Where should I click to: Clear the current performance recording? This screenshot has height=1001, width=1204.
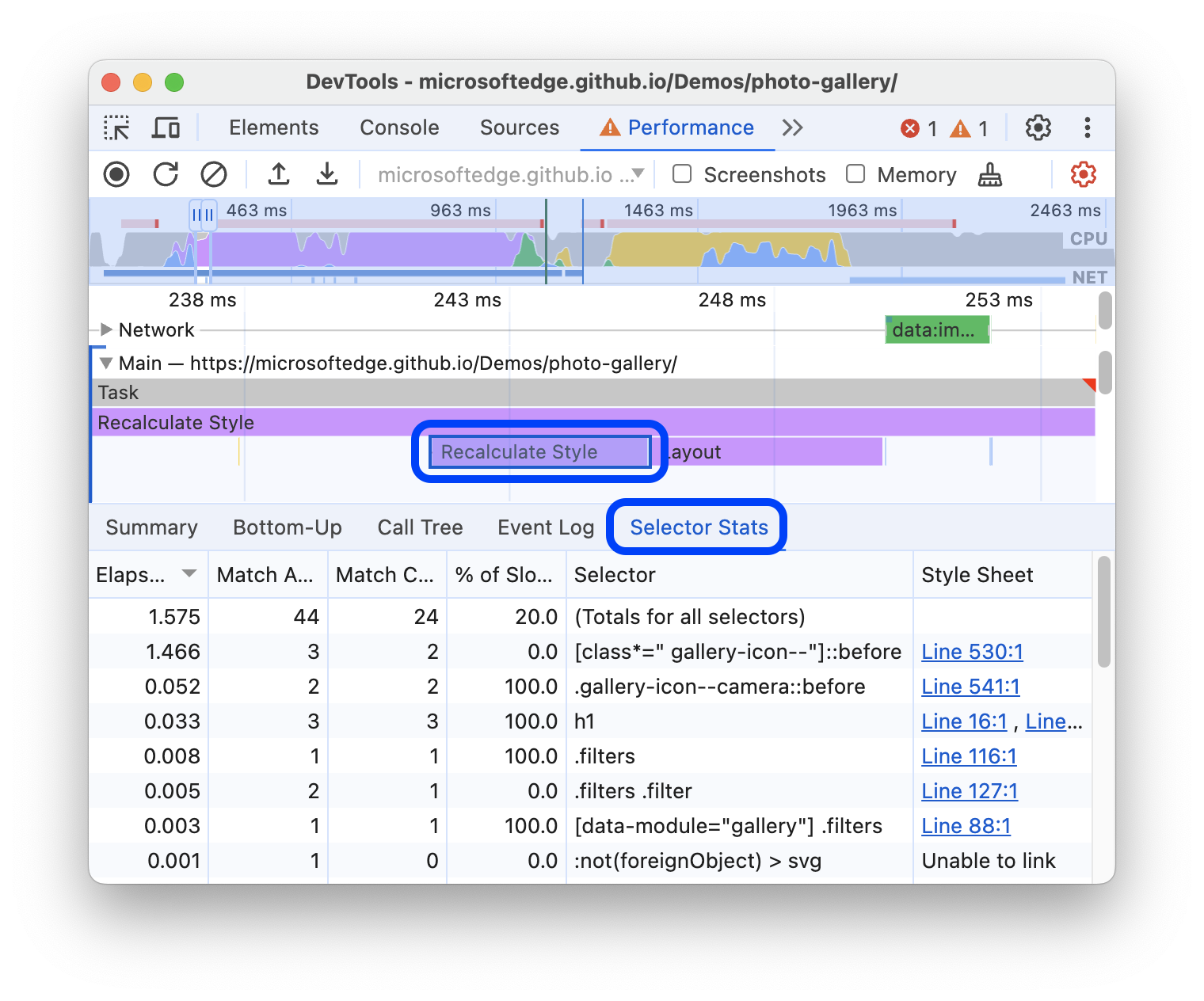point(213,174)
